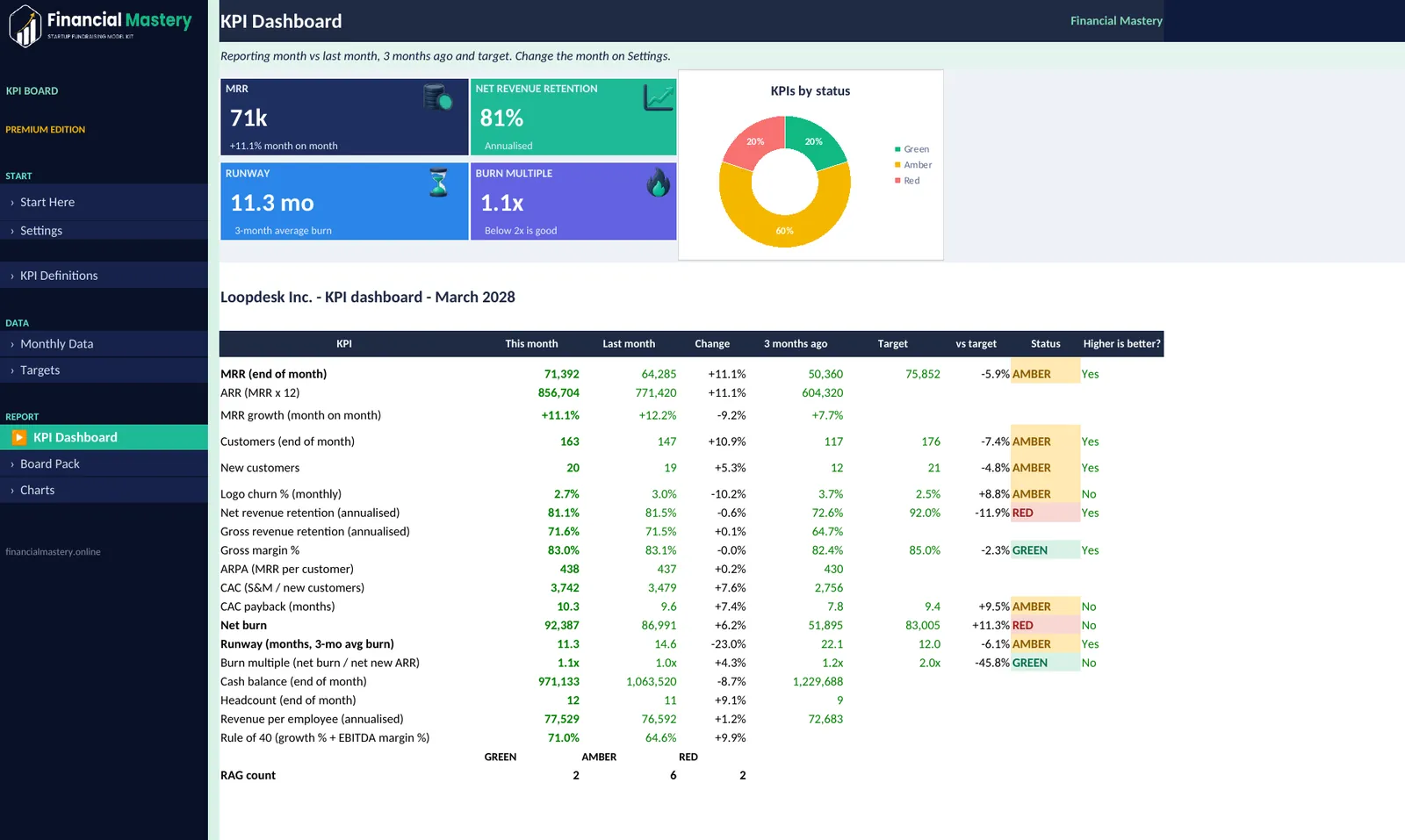Select the 856,704 ARR cell
Image resolution: width=1405 pixels, height=840 pixels.
[558, 393]
